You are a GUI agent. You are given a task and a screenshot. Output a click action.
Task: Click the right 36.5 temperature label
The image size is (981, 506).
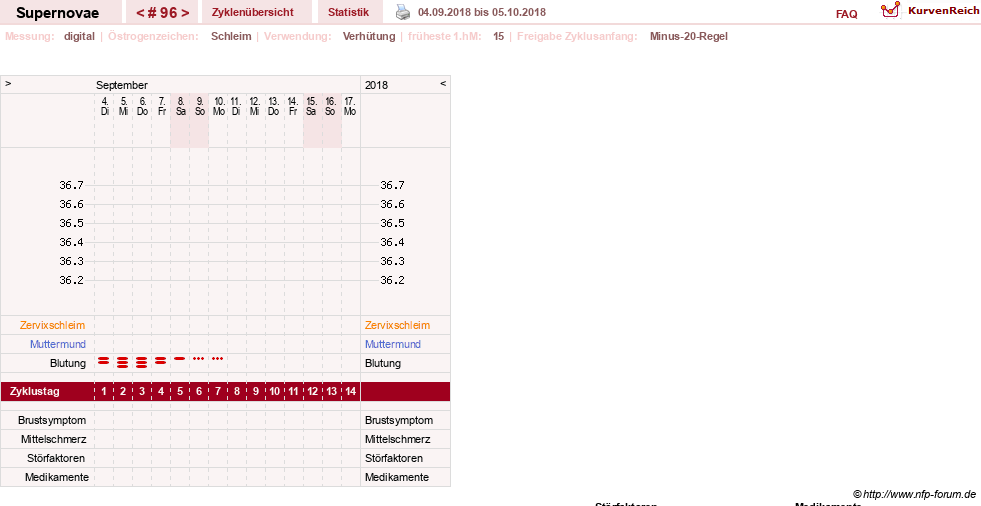[x=392, y=223]
